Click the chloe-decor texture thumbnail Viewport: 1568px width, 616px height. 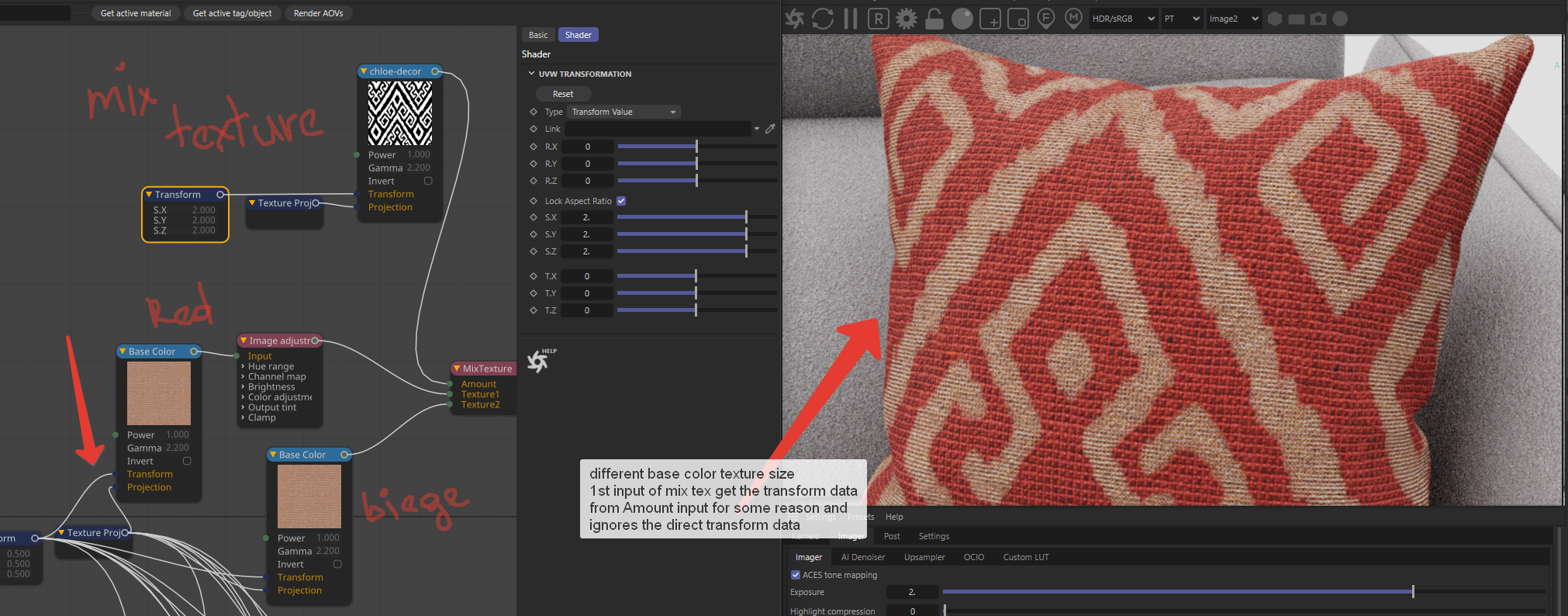[400, 113]
